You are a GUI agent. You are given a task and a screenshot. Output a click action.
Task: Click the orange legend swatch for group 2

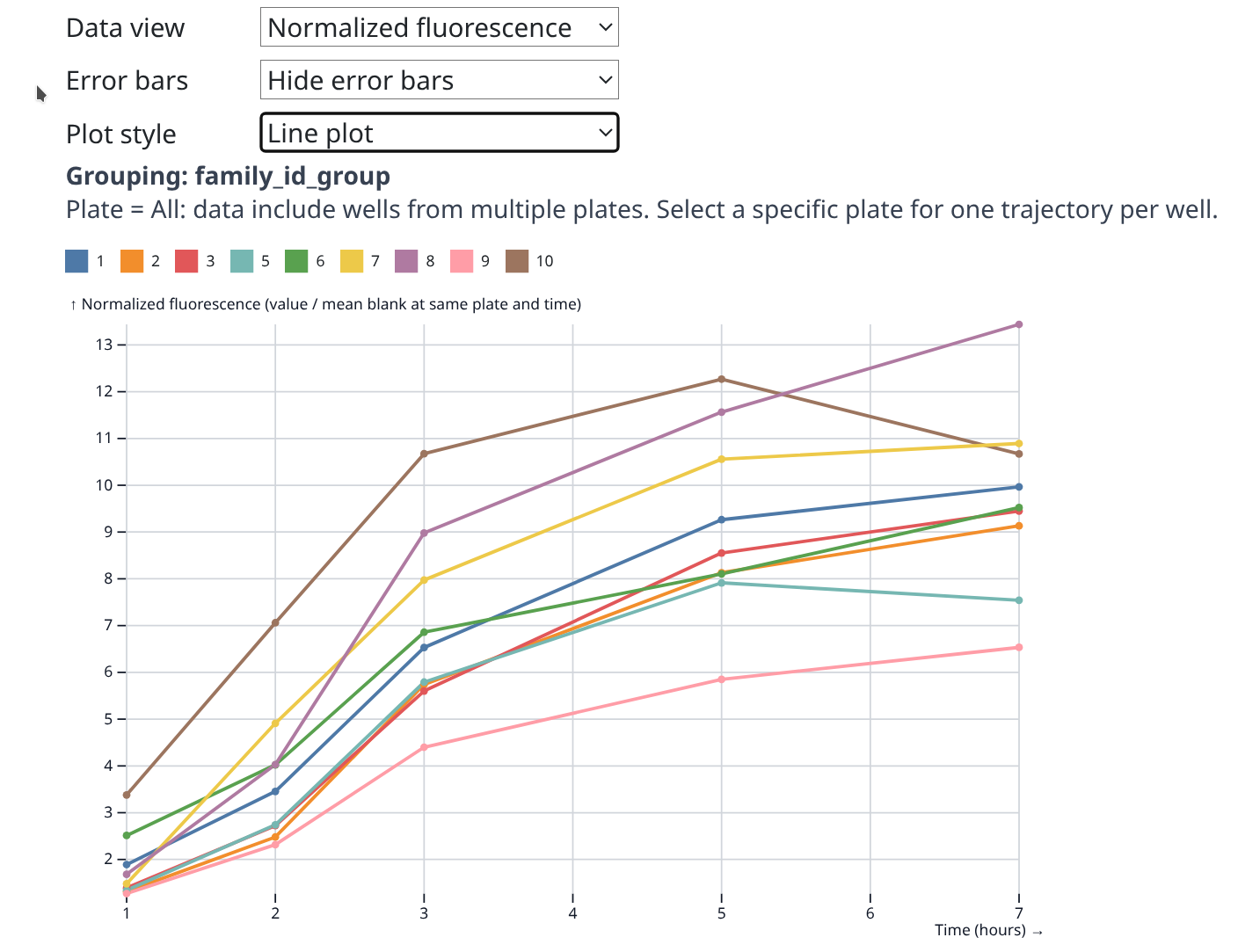coord(132,261)
